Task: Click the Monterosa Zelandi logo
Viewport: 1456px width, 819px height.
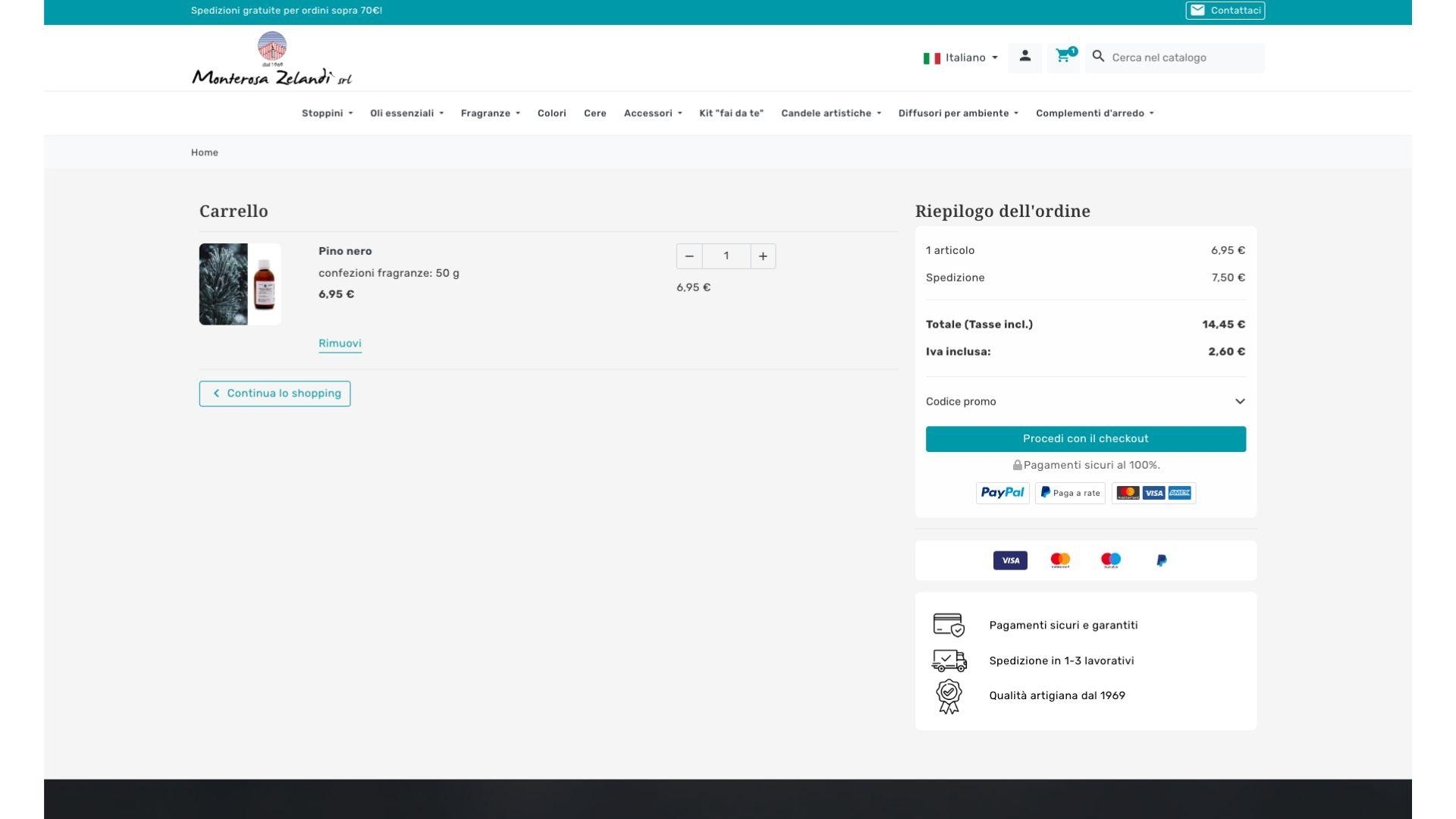Action: pyautogui.click(x=271, y=59)
